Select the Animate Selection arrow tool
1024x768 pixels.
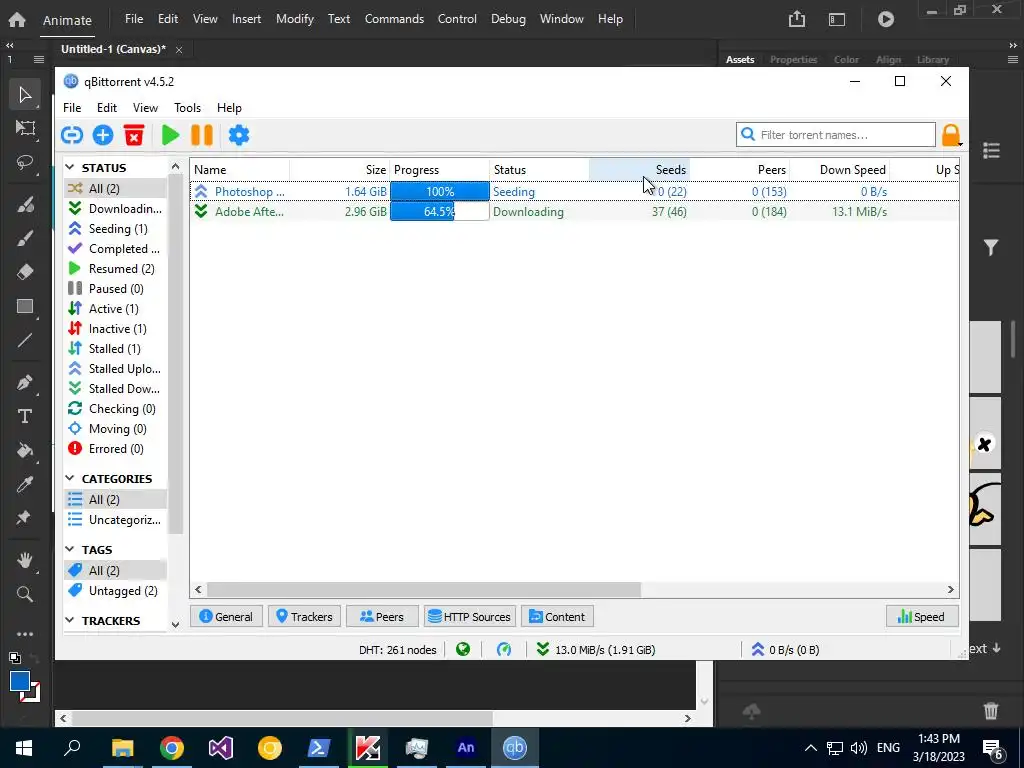click(x=25, y=95)
